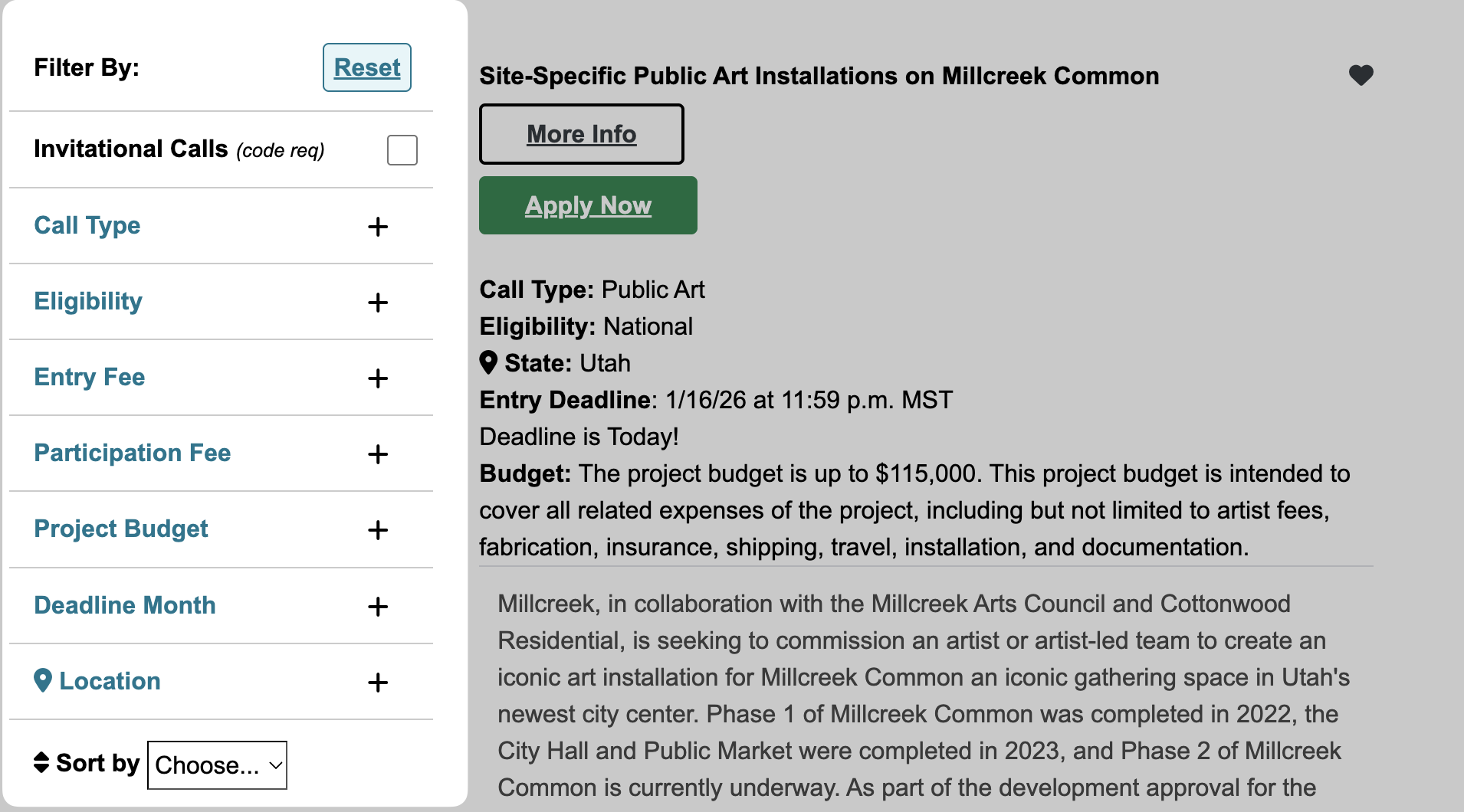Click the green Apply Now button
Image resolution: width=1464 pixels, height=812 pixels.
tap(588, 205)
